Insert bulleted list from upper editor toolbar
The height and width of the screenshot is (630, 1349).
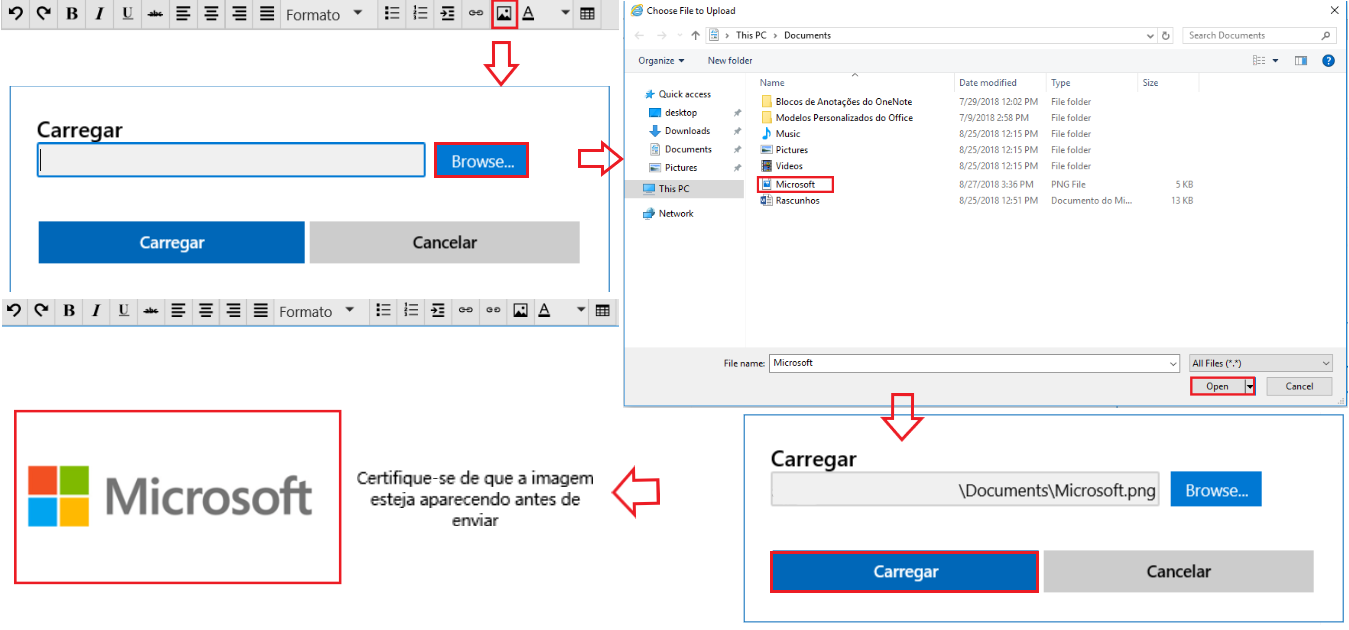393,14
